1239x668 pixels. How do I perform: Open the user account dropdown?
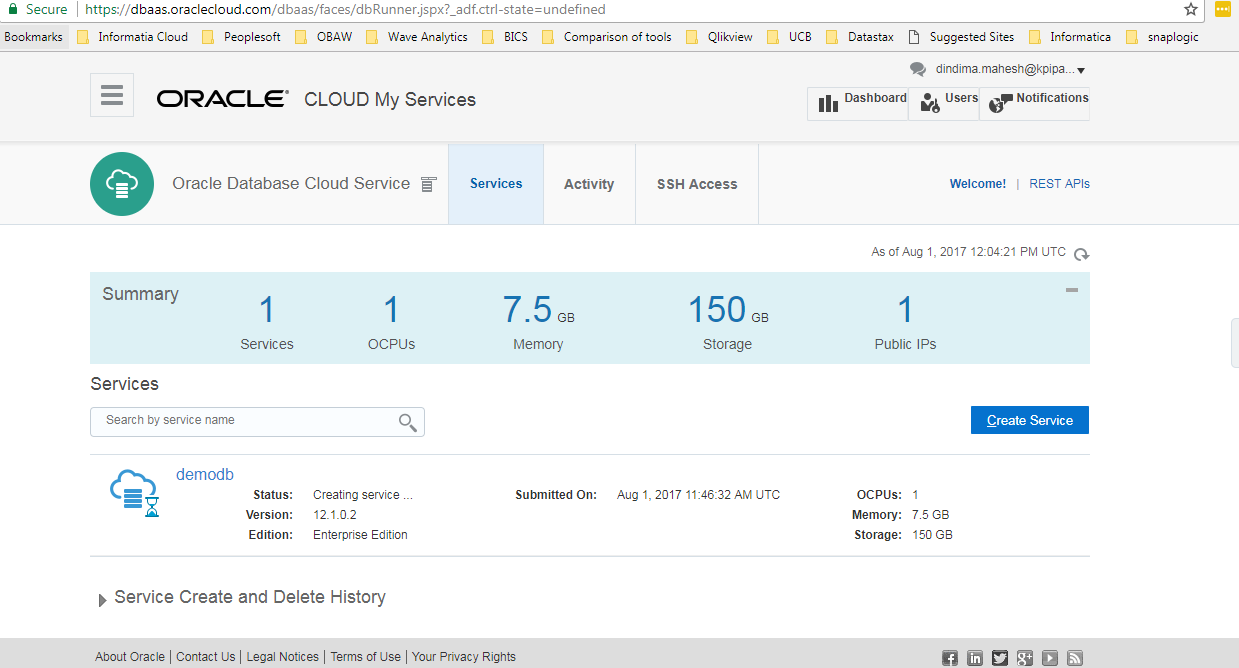(1010, 70)
